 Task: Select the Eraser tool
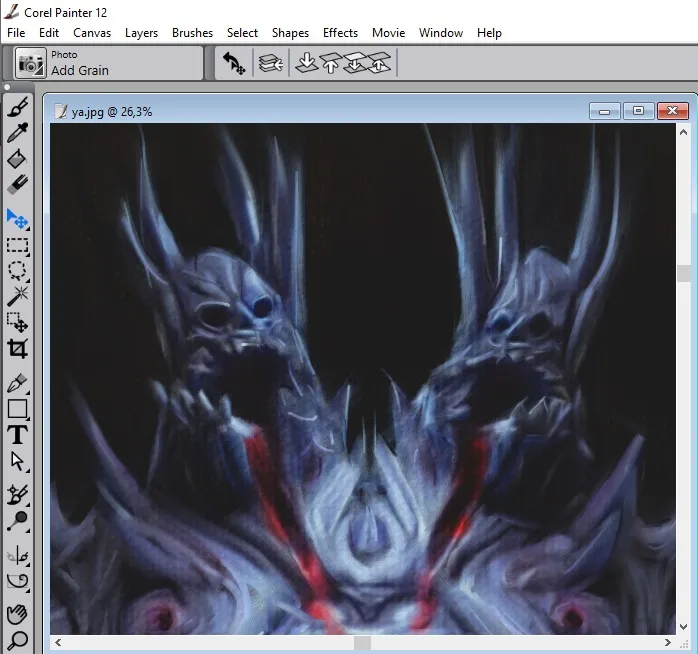18,184
